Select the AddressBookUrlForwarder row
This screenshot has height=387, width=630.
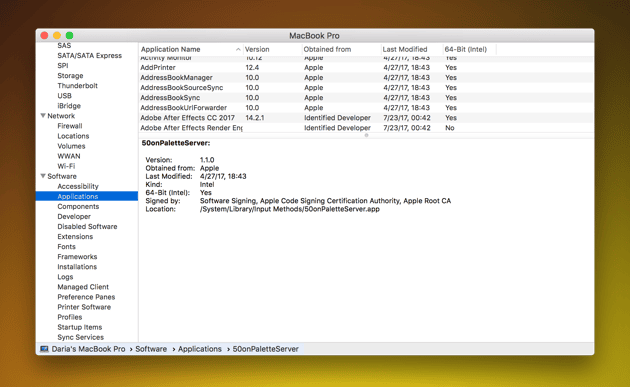(366, 108)
